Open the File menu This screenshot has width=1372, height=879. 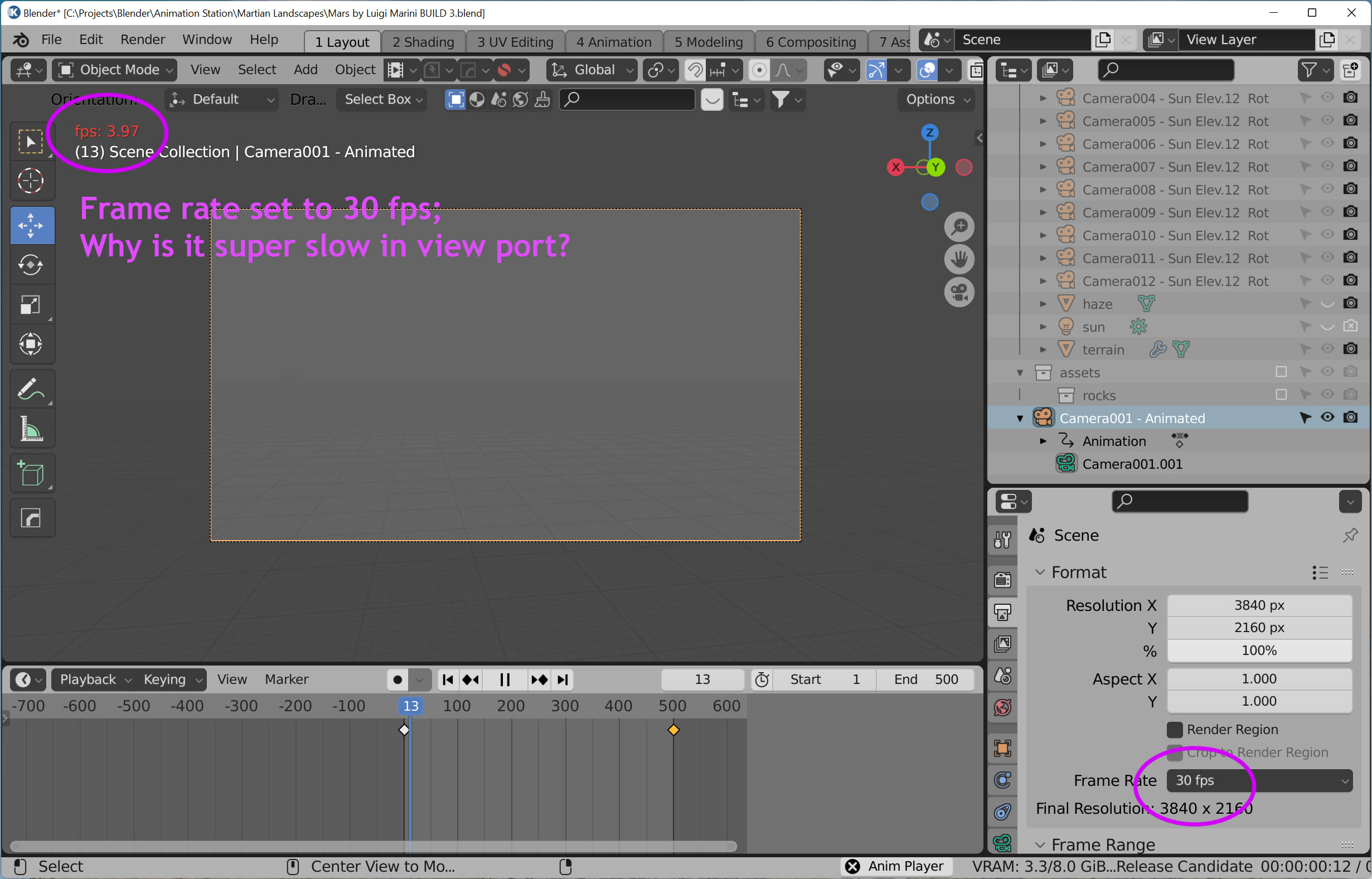click(x=51, y=40)
